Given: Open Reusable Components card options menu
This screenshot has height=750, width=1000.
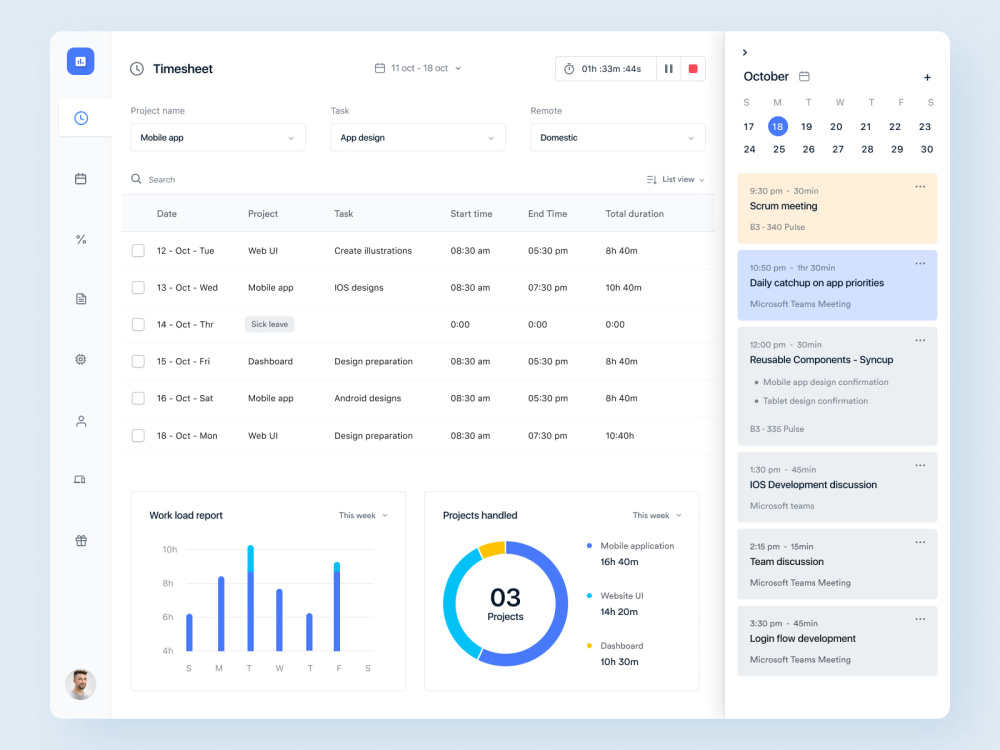Looking at the screenshot, I should 920,341.
